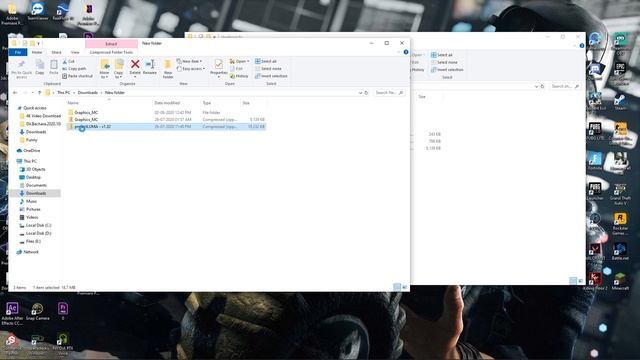Click the back window search box
The height and width of the screenshot is (360, 640).
click(x=564, y=86)
